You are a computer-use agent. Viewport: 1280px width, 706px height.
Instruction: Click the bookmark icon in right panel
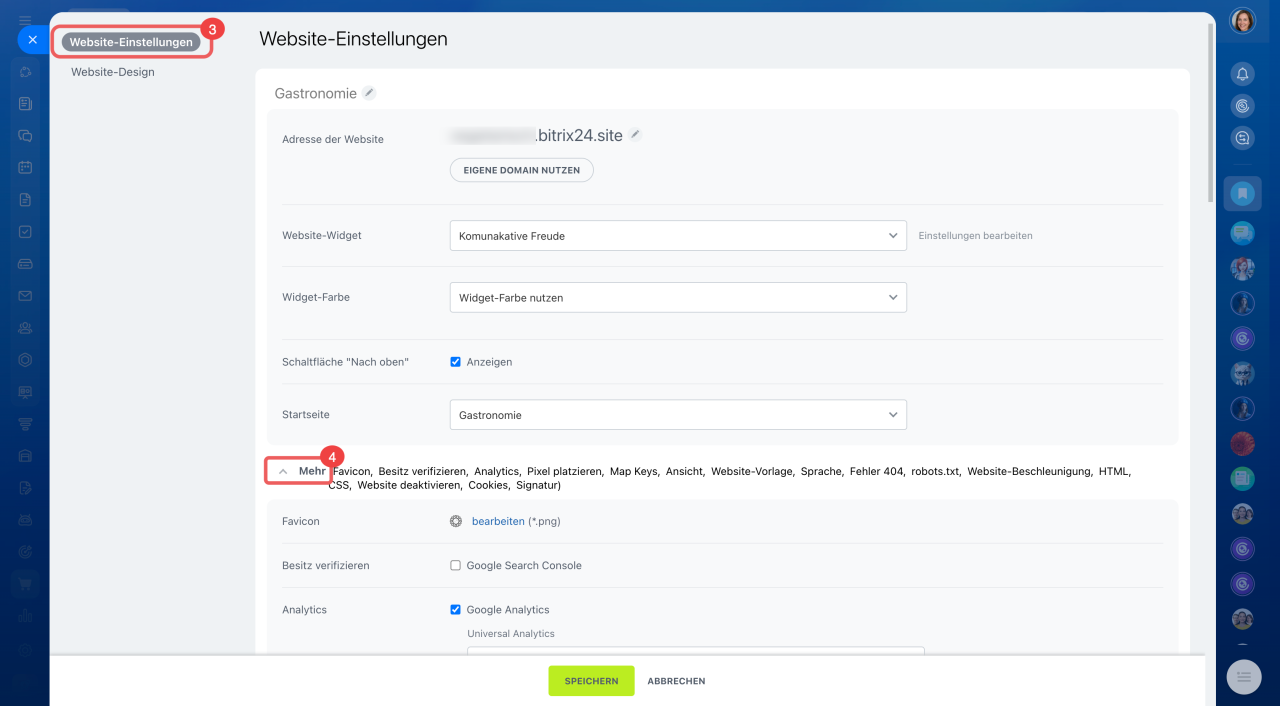pos(1242,193)
